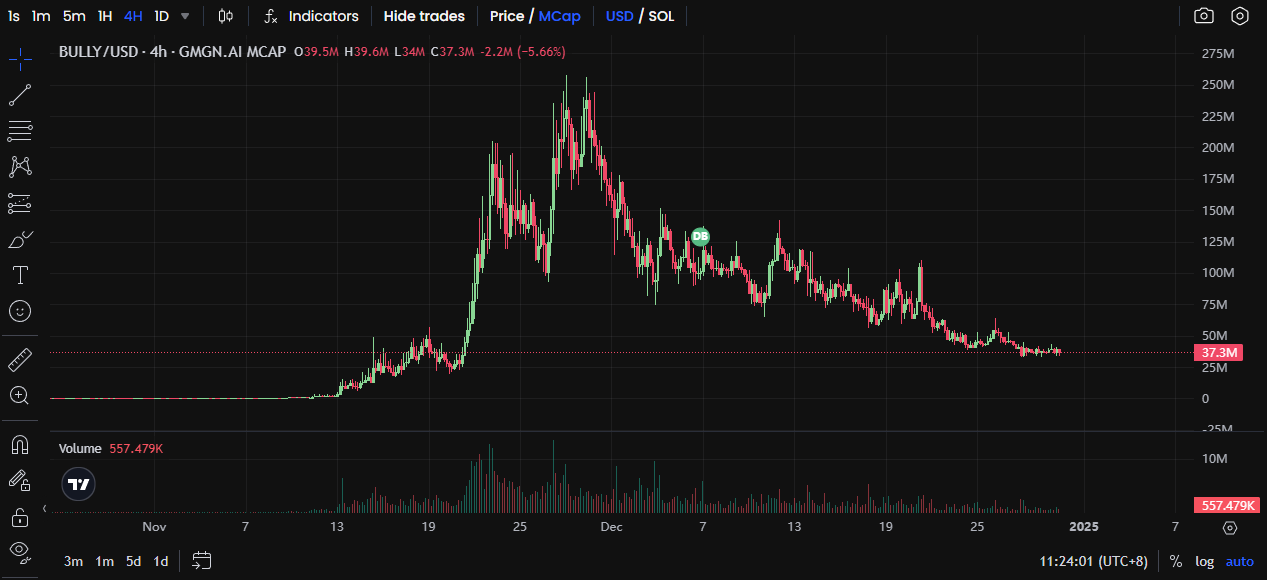Select the 5d date range
This screenshot has width=1267, height=580.
point(133,561)
